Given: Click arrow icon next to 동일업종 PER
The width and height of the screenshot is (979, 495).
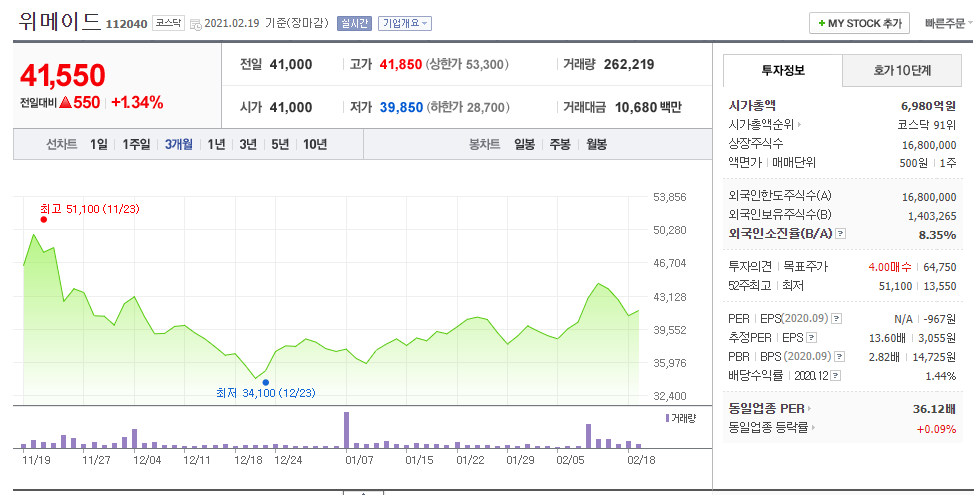Looking at the screenshot, I should [809, 409].
